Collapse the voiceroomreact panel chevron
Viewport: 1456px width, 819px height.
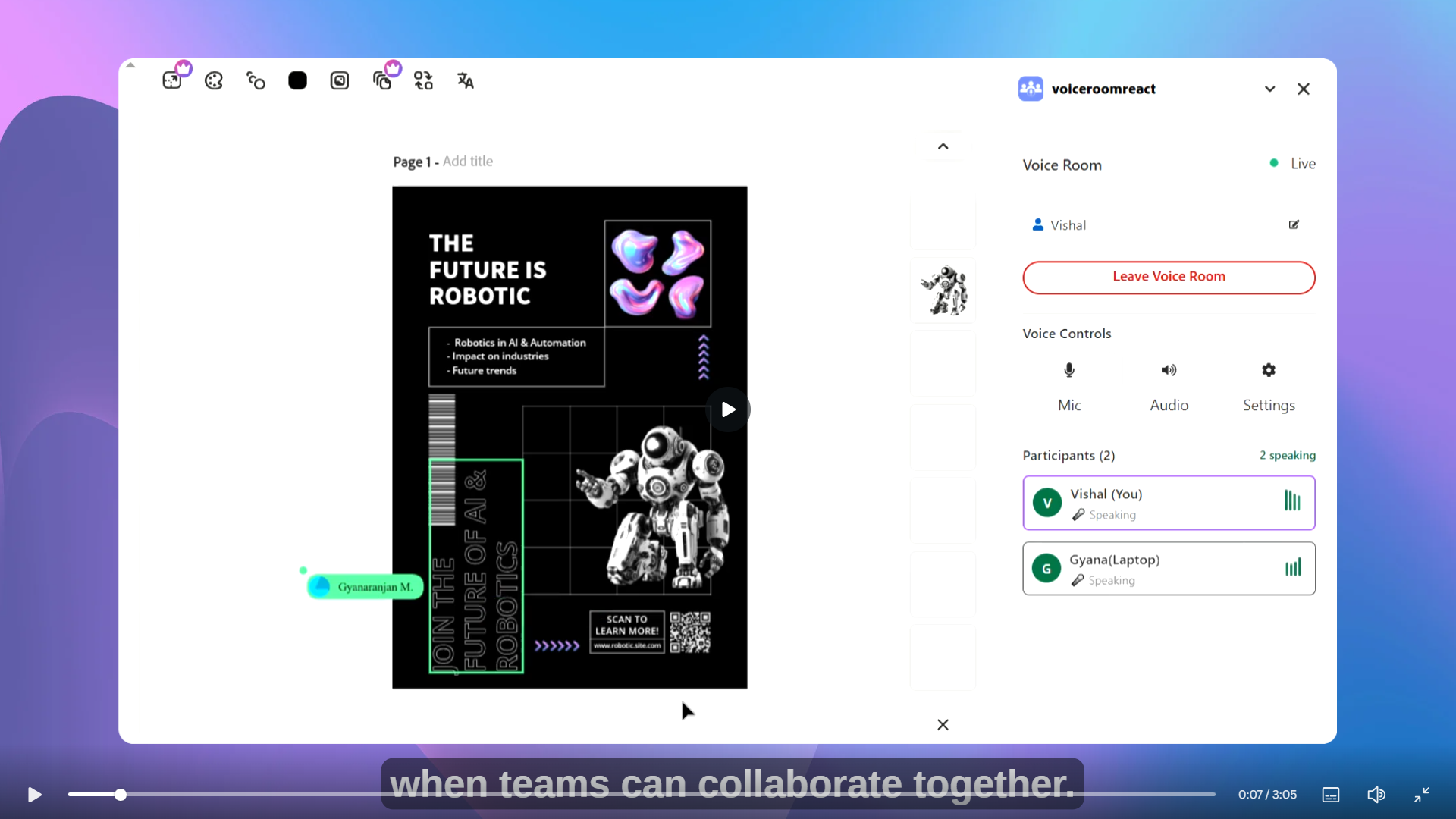(x=1269, y=89)
